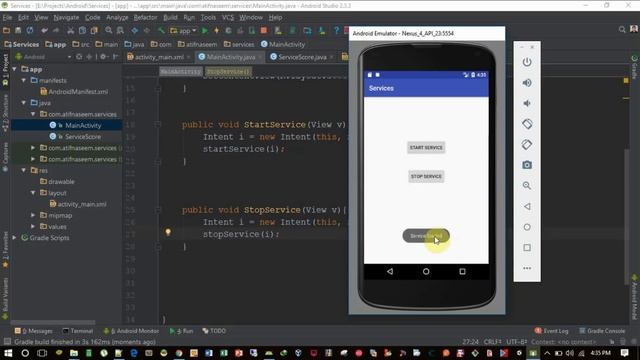This screenshot has height=360, width=640.
Task: Open the app run configuration dropdown
Action: tap(183, 31)
